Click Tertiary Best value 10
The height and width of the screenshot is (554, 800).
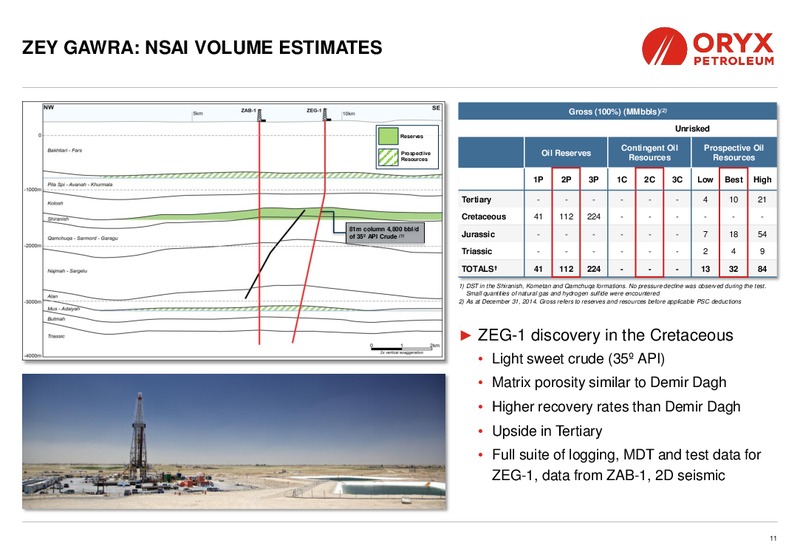click(734, 199)
